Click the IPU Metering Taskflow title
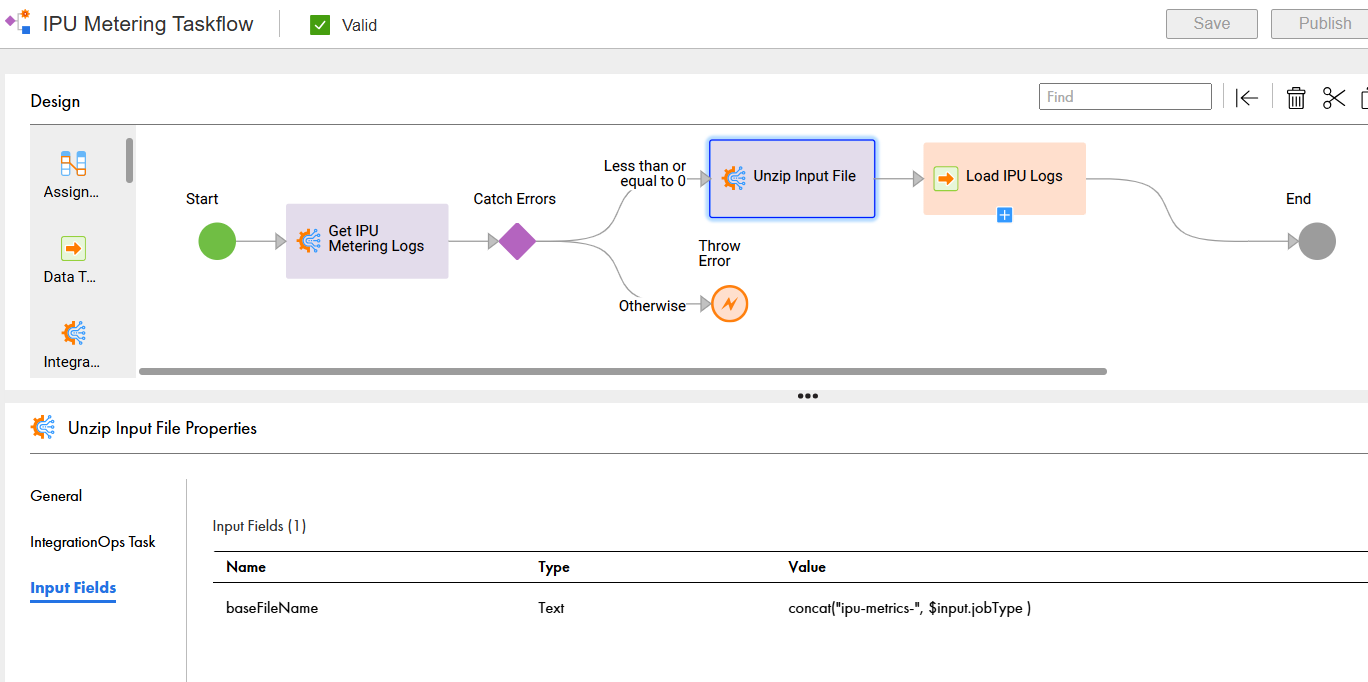Viewport: 1368px width, 682px height. point(148,24)
